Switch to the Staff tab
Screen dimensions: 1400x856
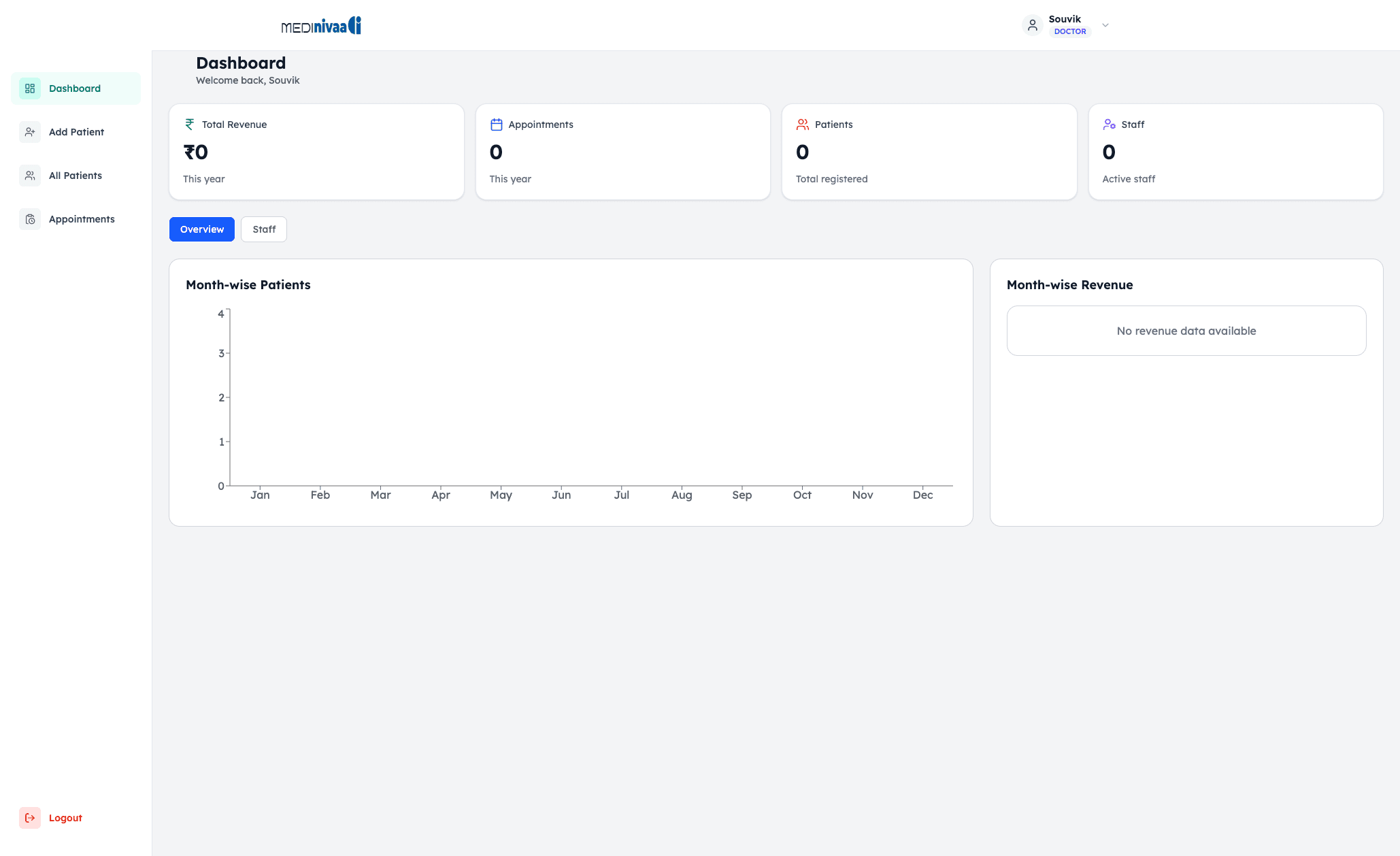pos(264,229)
